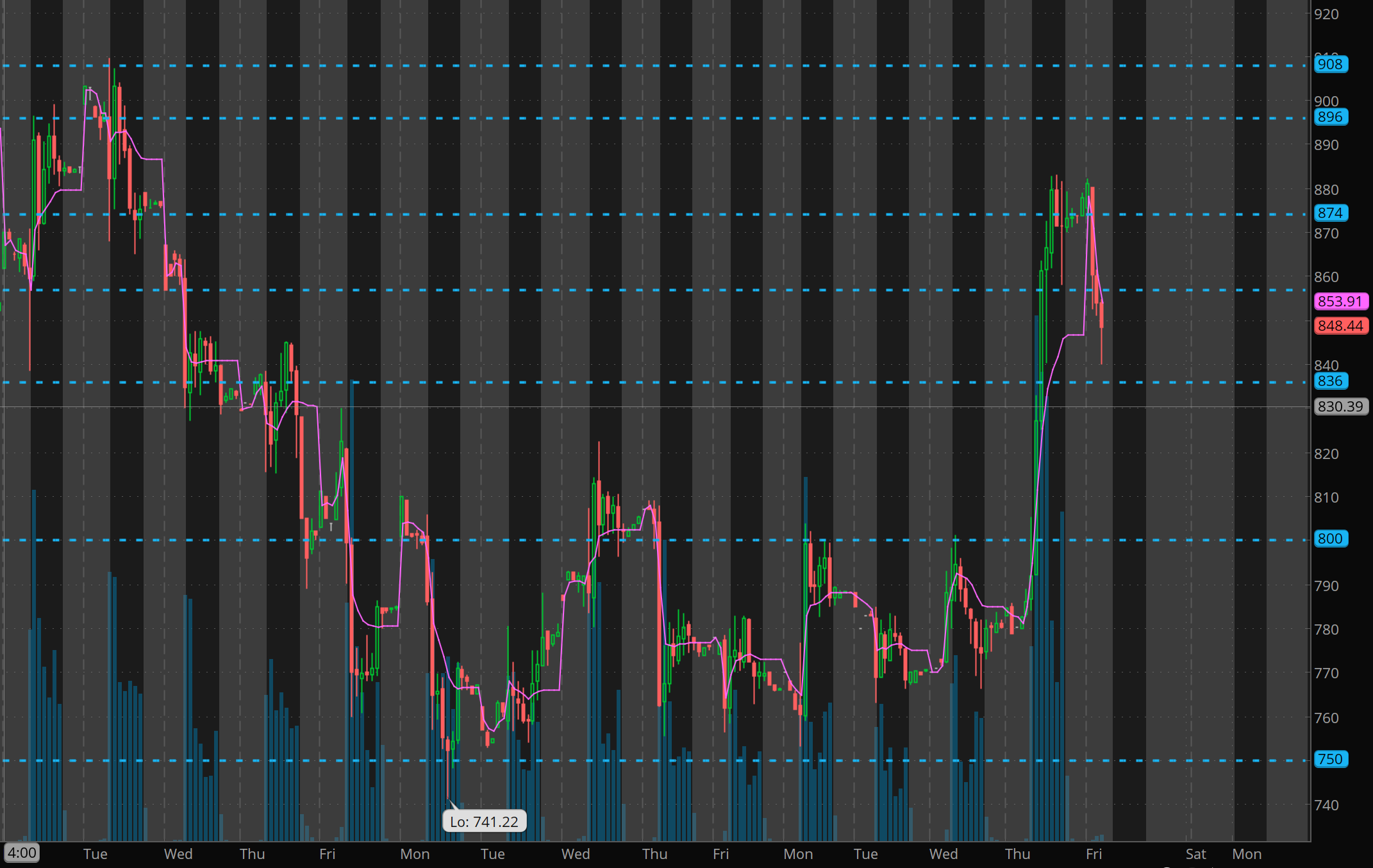Click the 790 tick on price axis
The image size is (1373, 868).
1326,586
